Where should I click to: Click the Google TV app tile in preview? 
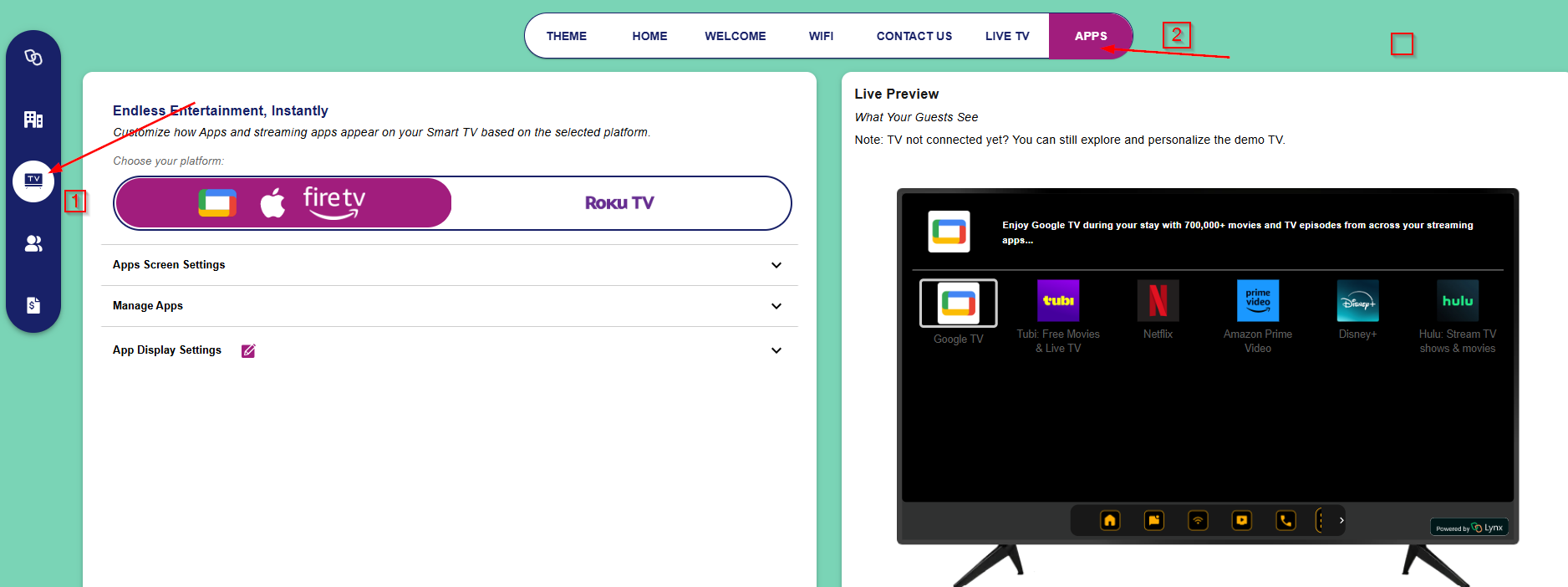click(959, 303)
